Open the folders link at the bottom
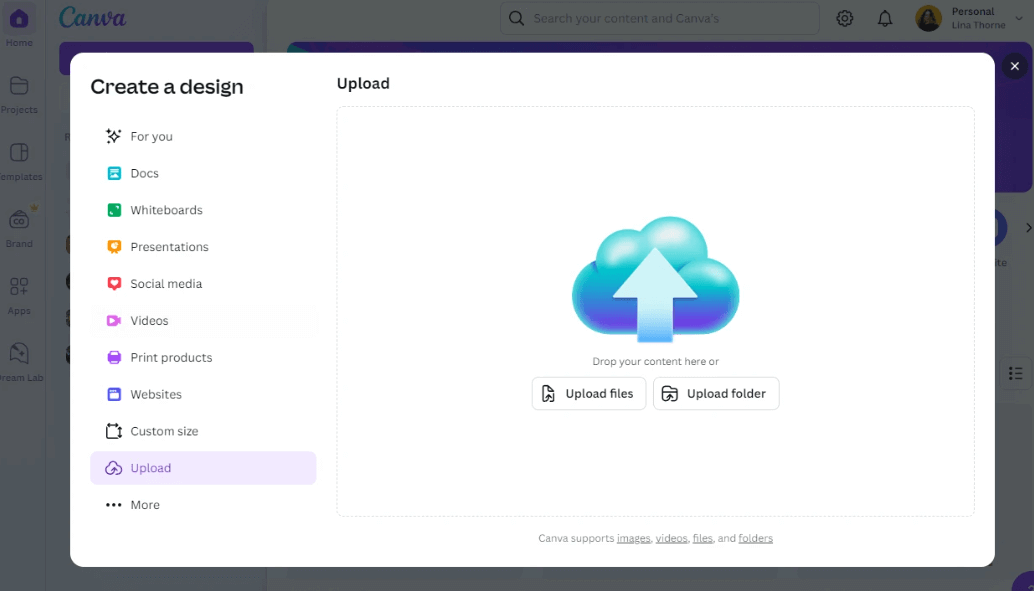Screen dimensions: 1034x591 (755, 538)
